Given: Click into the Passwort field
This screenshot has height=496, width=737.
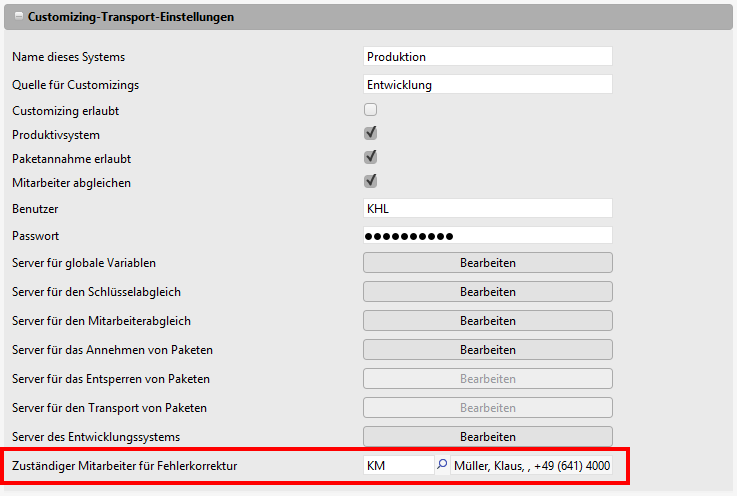Looking at the screenshot, I should [487, 236].
